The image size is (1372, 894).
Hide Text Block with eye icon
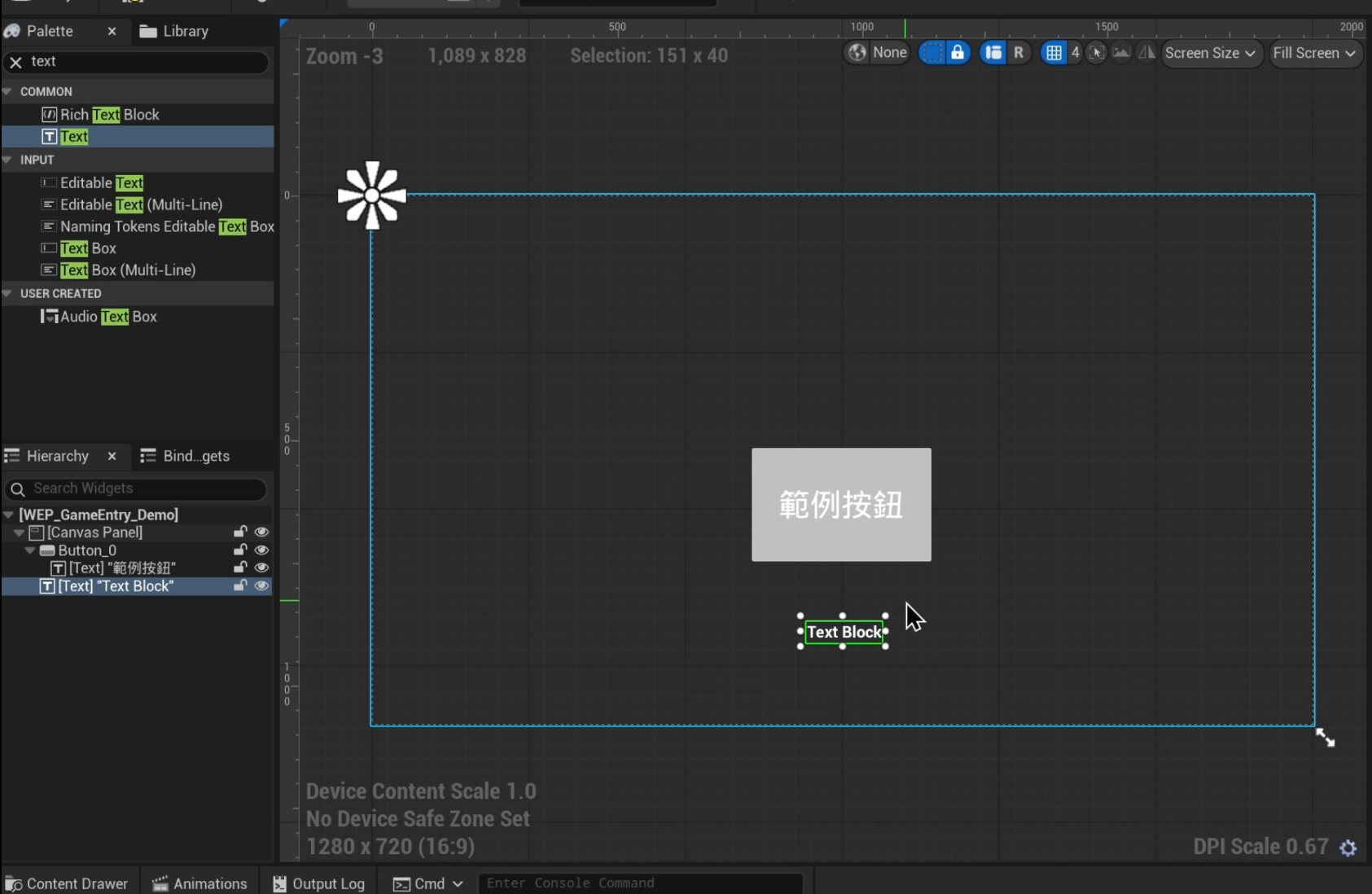click(x=261, y=585)
